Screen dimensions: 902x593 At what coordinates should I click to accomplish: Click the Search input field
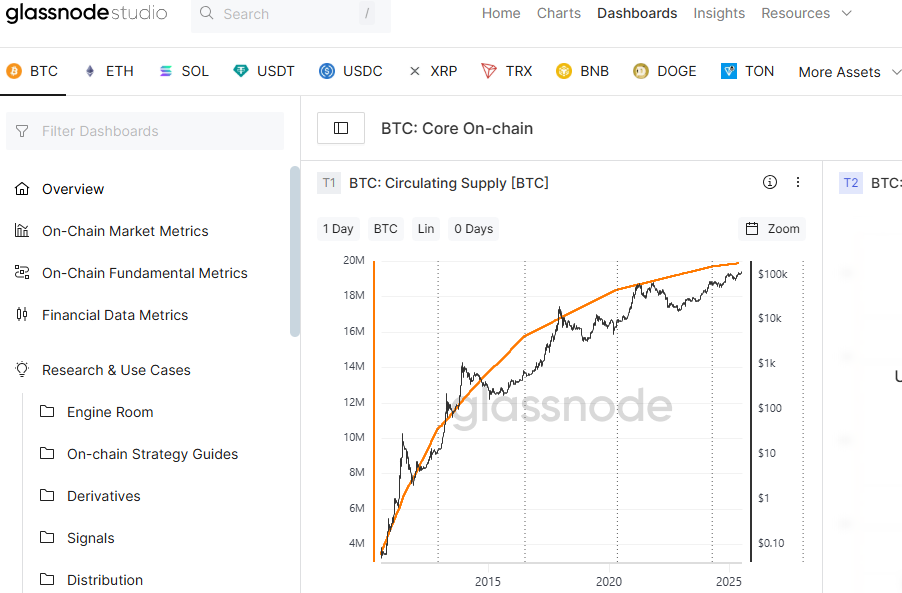click(x=291, y=14)
